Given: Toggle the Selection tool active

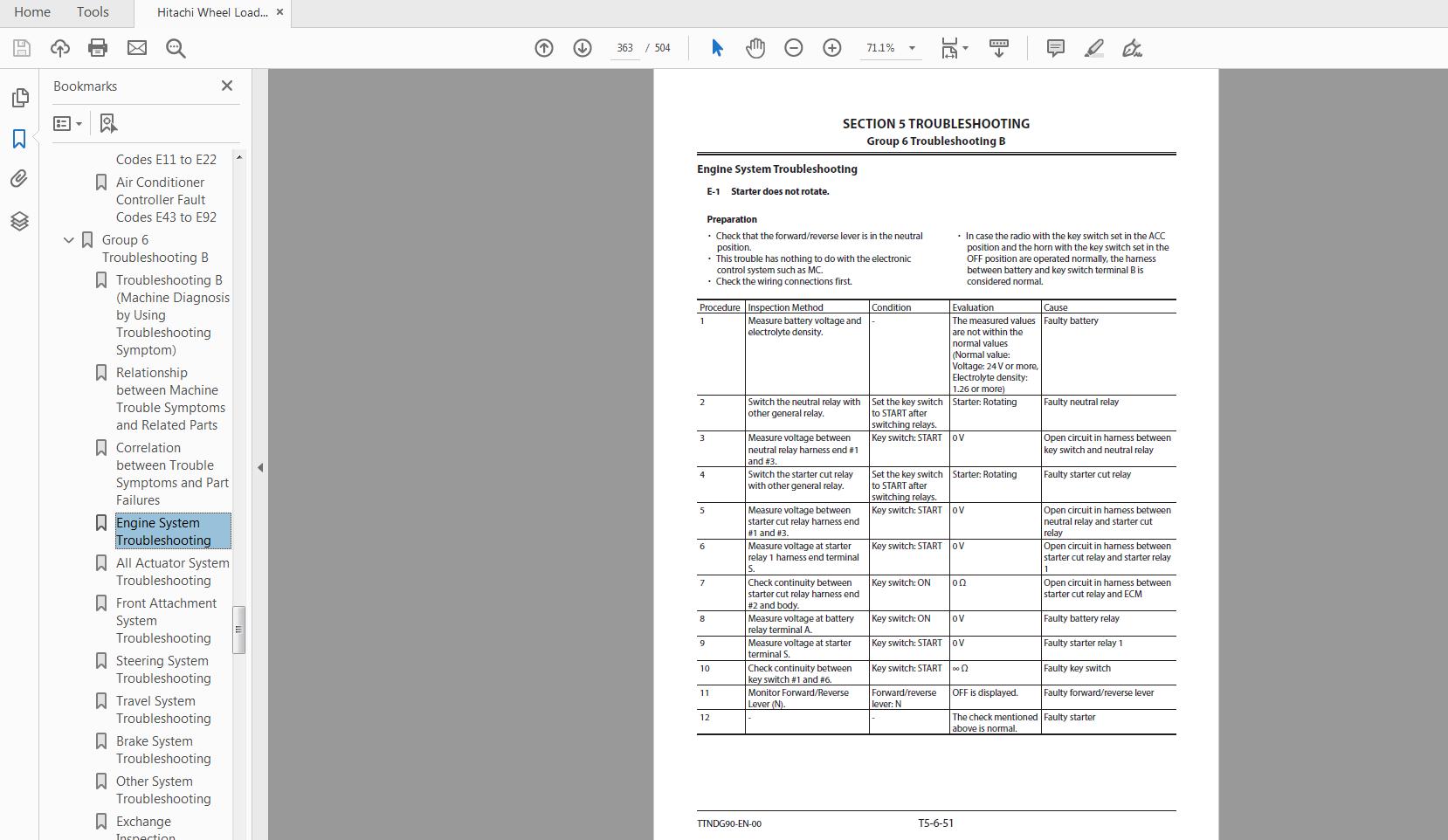Looking at the screenshot, I should click(716, 48).
